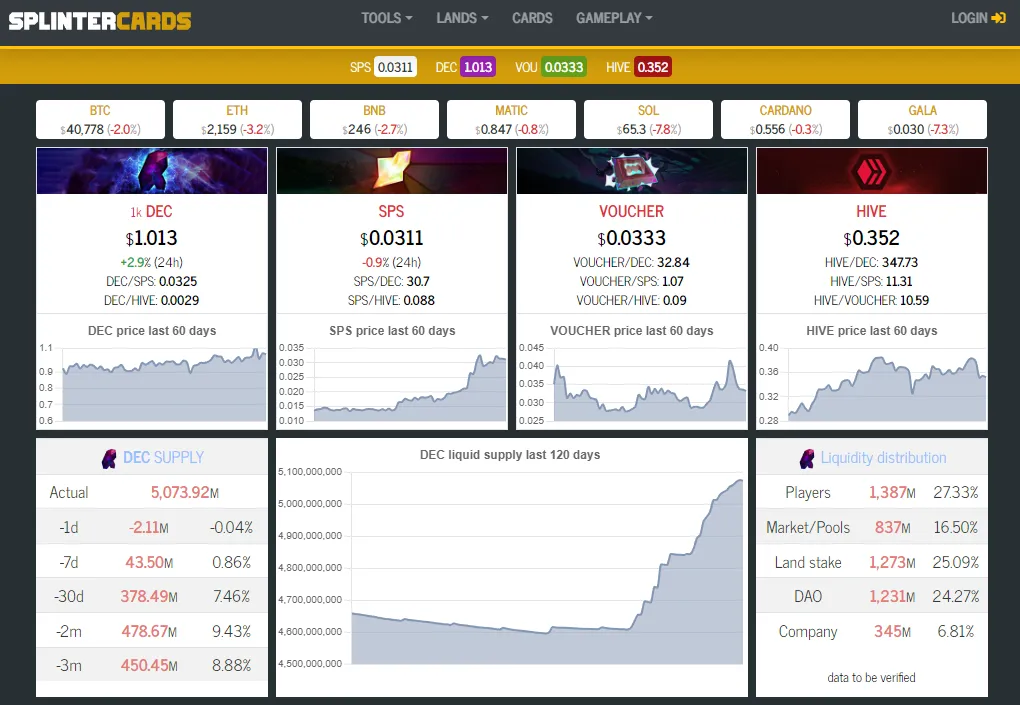Open the TOOLS dropdown menu
This screenshot has width=1020, height=705.
(386, 18)
